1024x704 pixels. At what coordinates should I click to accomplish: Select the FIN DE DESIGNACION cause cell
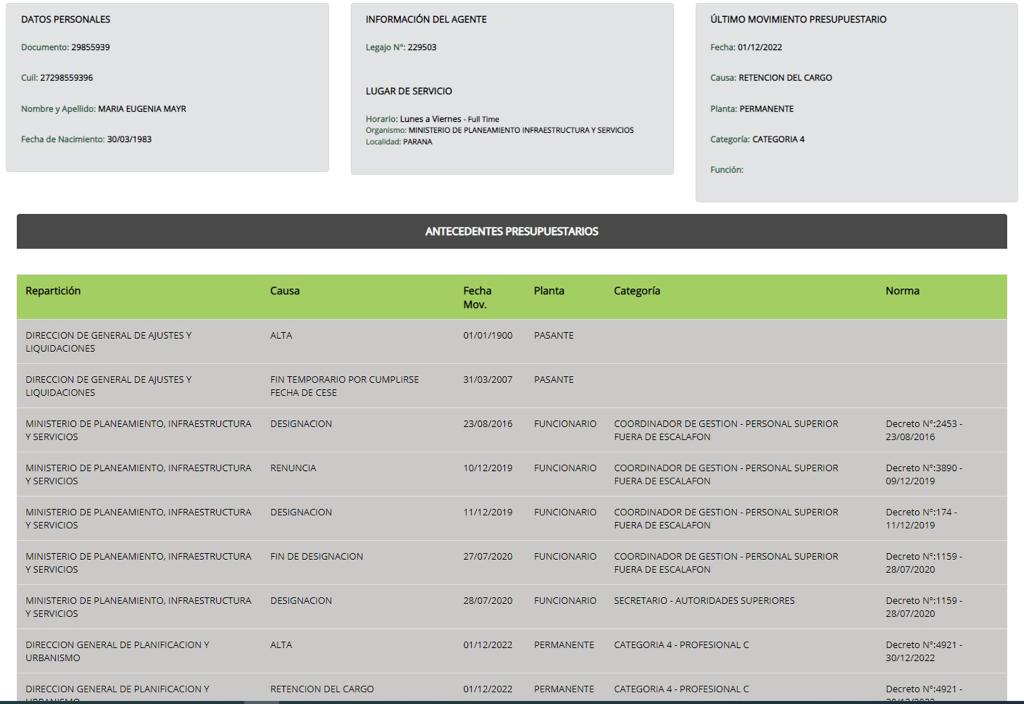[x=316, y=556]
